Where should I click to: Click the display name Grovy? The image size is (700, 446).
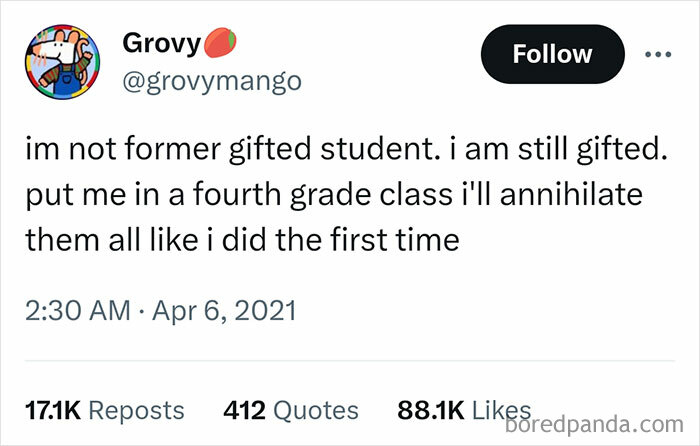coord(161,45)
